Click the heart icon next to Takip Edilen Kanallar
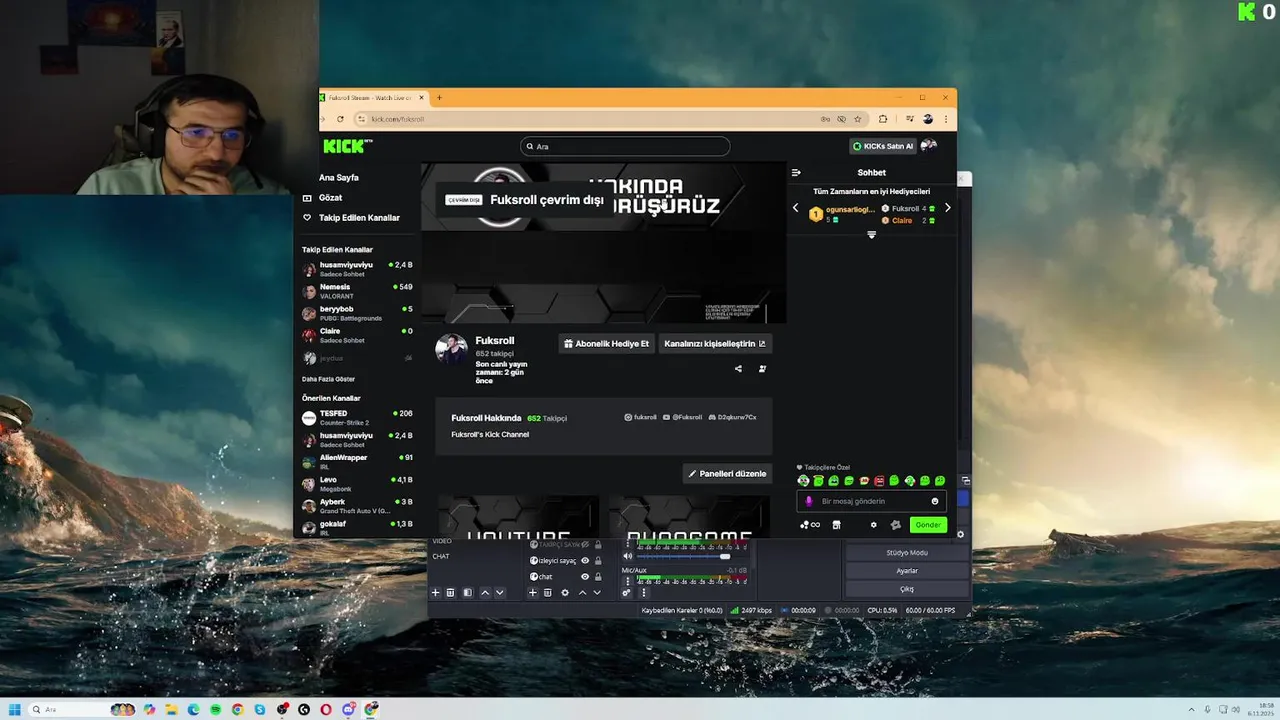Image resolution: width=1280 pixels, height=720 pixels. tap(307, 218)
